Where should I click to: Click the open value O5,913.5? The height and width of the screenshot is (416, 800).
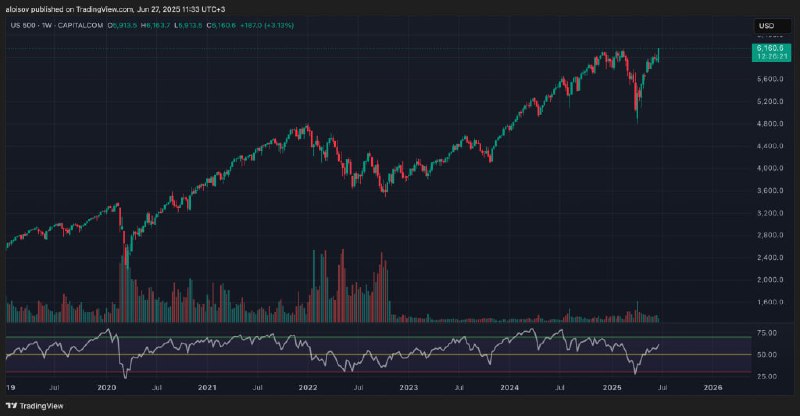tap(122, 25)
